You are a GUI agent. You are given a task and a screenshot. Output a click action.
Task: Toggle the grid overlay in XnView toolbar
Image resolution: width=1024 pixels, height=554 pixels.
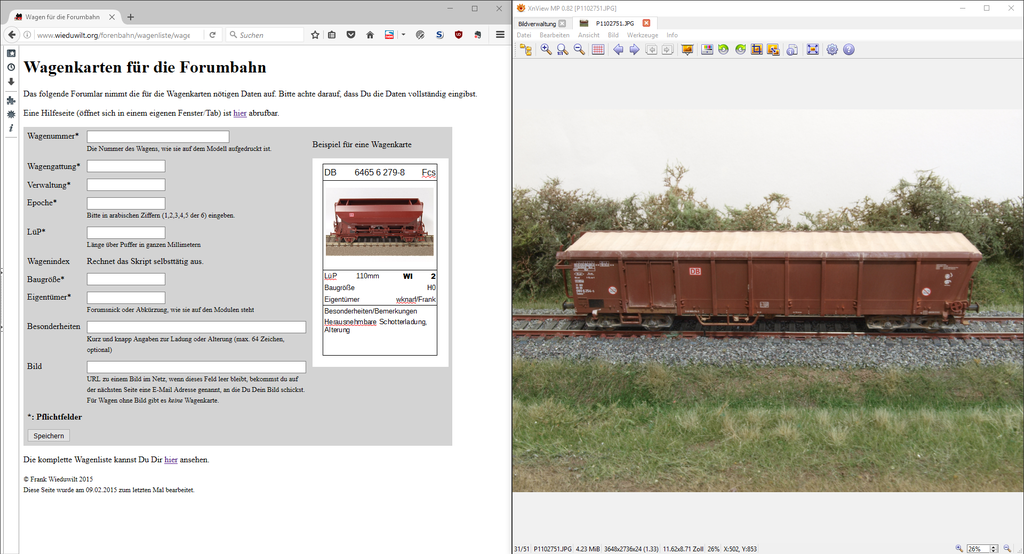pyautogui.click(x=598, y=50)
